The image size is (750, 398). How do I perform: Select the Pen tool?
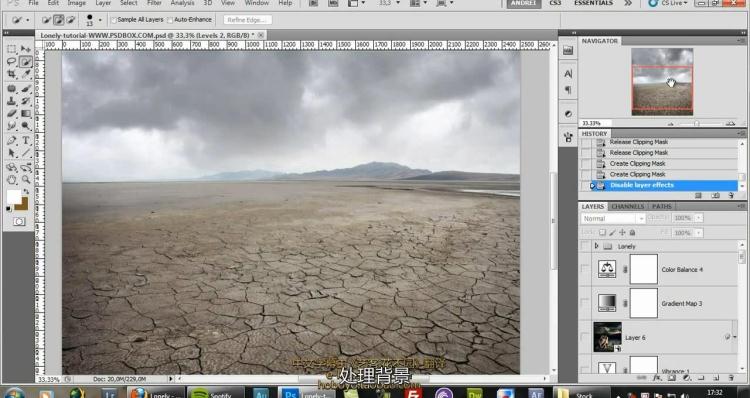11,141
